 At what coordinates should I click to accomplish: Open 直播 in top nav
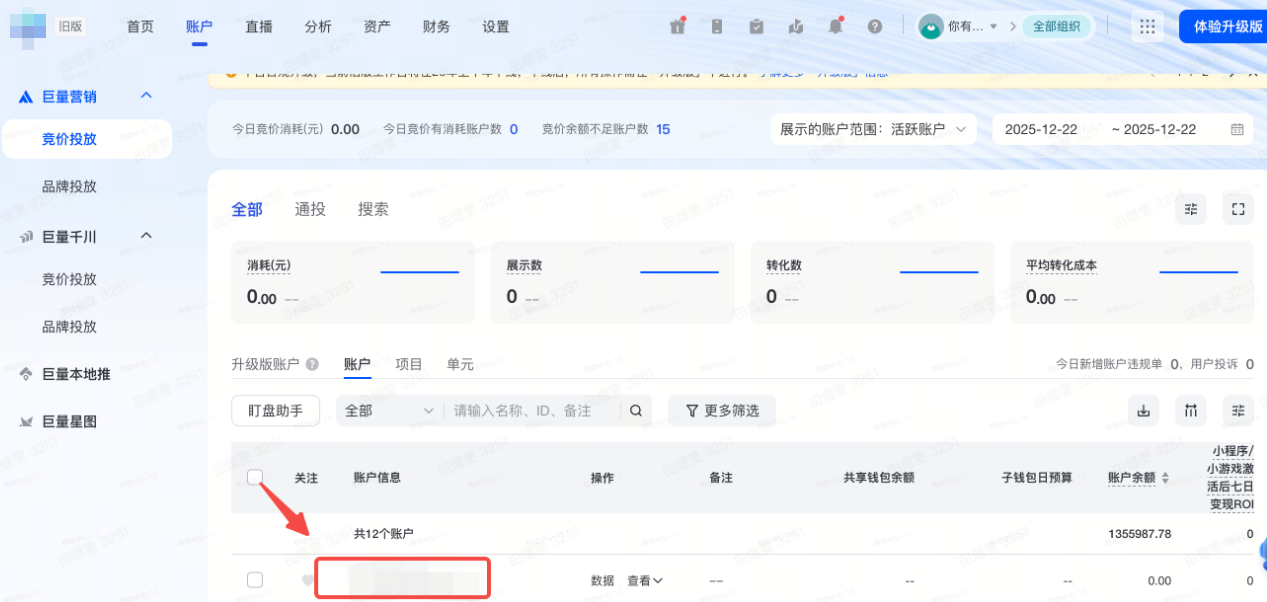pos(259,27)
